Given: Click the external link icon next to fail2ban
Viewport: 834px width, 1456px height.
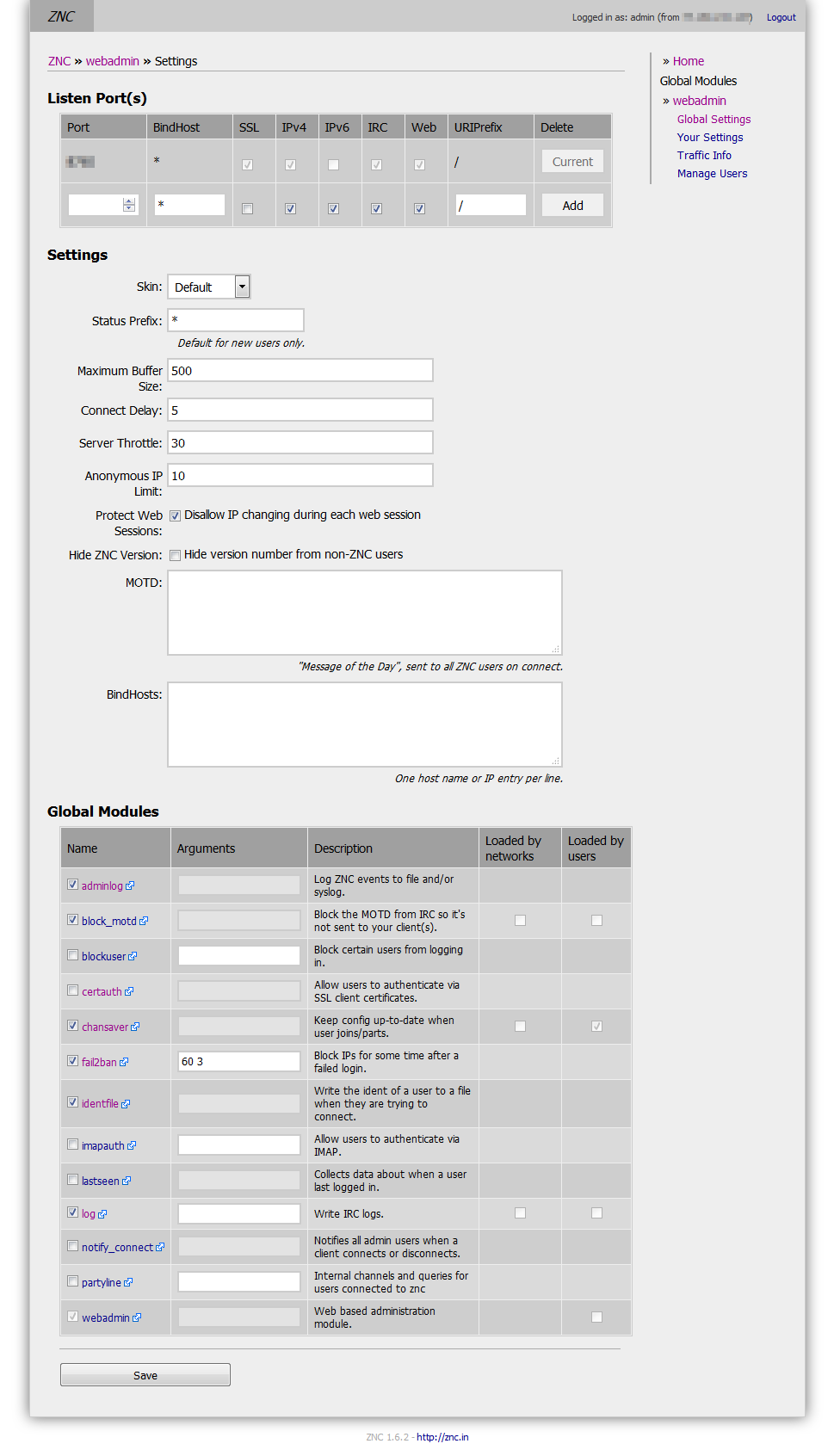Looking at the screenshot, I should pos(124,1062).
